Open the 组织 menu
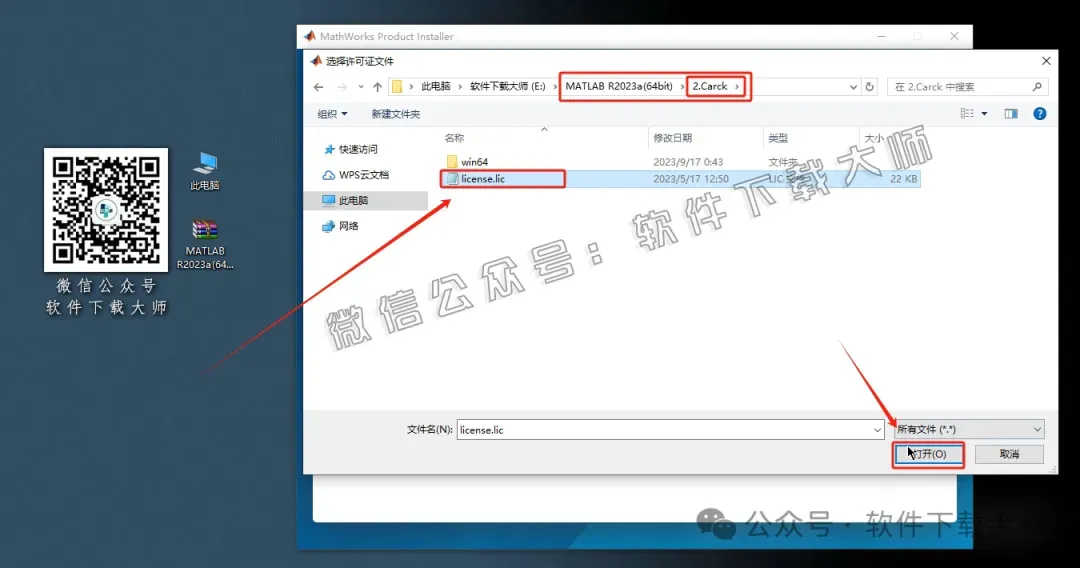Viewport: 1080px width, 568px height. (332, 114)
